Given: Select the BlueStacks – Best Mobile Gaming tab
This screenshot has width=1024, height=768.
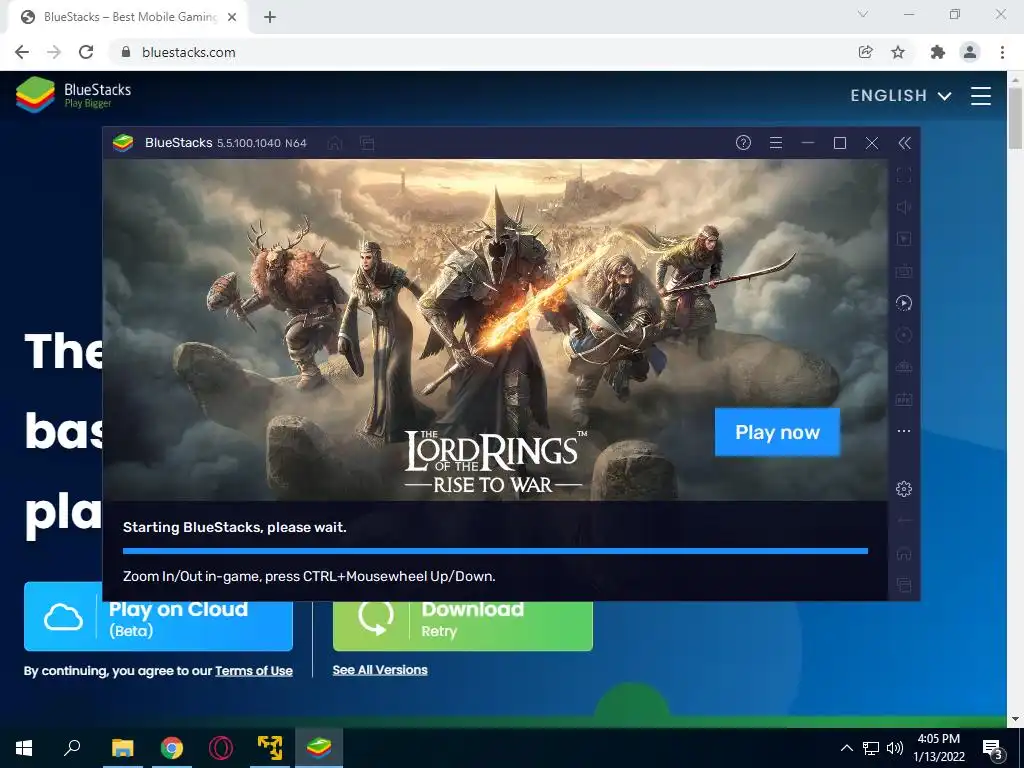Looking at the screenshot, I should click(129, 17).
